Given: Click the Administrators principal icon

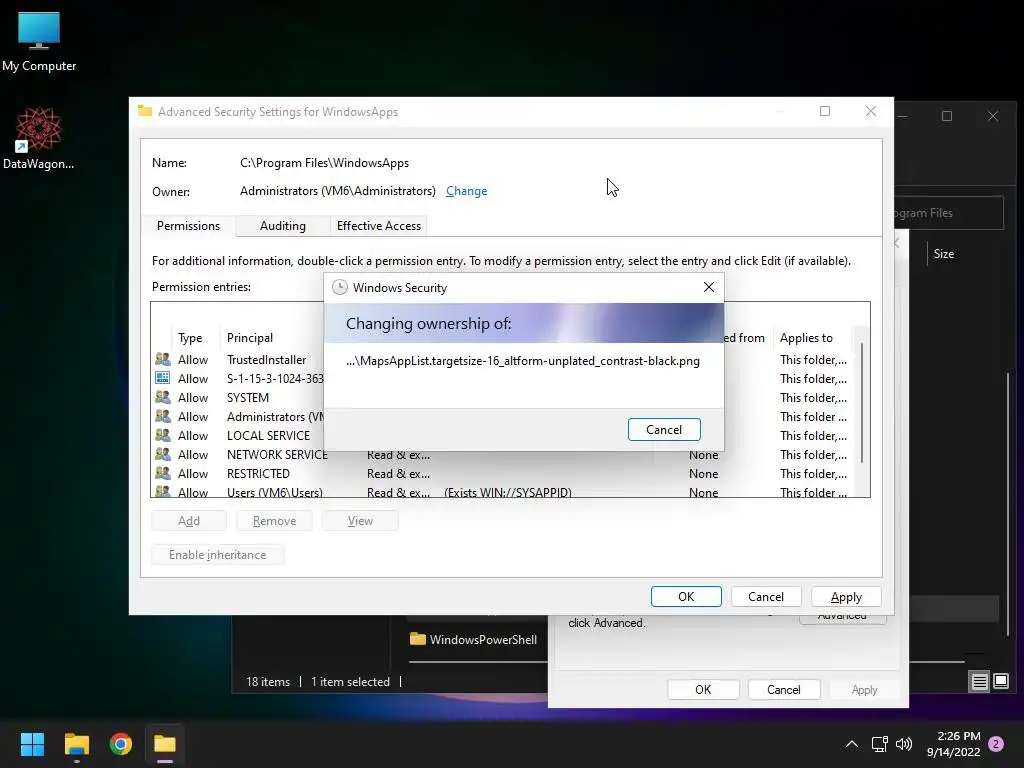Looking at the screenshot, I should pyautogui.click(x=163, y=416).
